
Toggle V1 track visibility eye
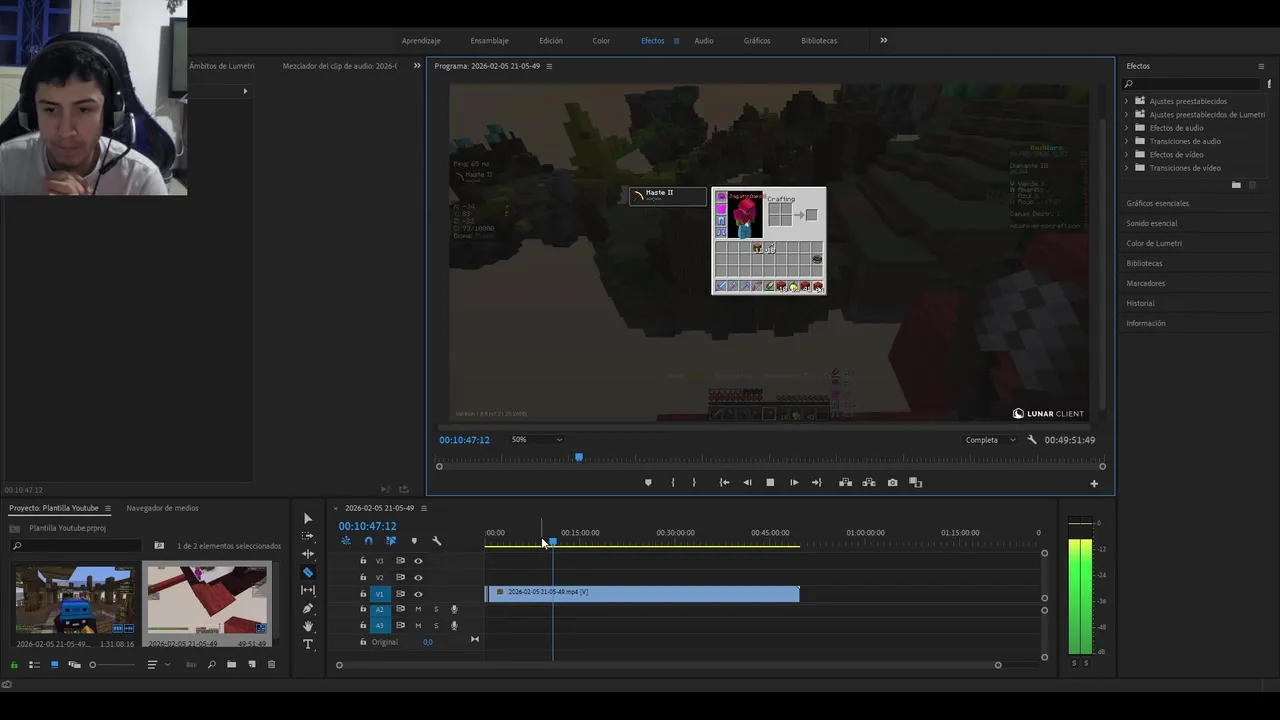(x=418, y=594)
